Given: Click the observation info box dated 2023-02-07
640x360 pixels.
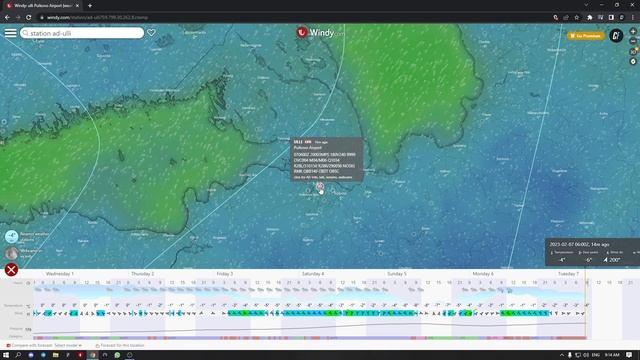Looking at the screenshot, I should (x=592, y=252).
